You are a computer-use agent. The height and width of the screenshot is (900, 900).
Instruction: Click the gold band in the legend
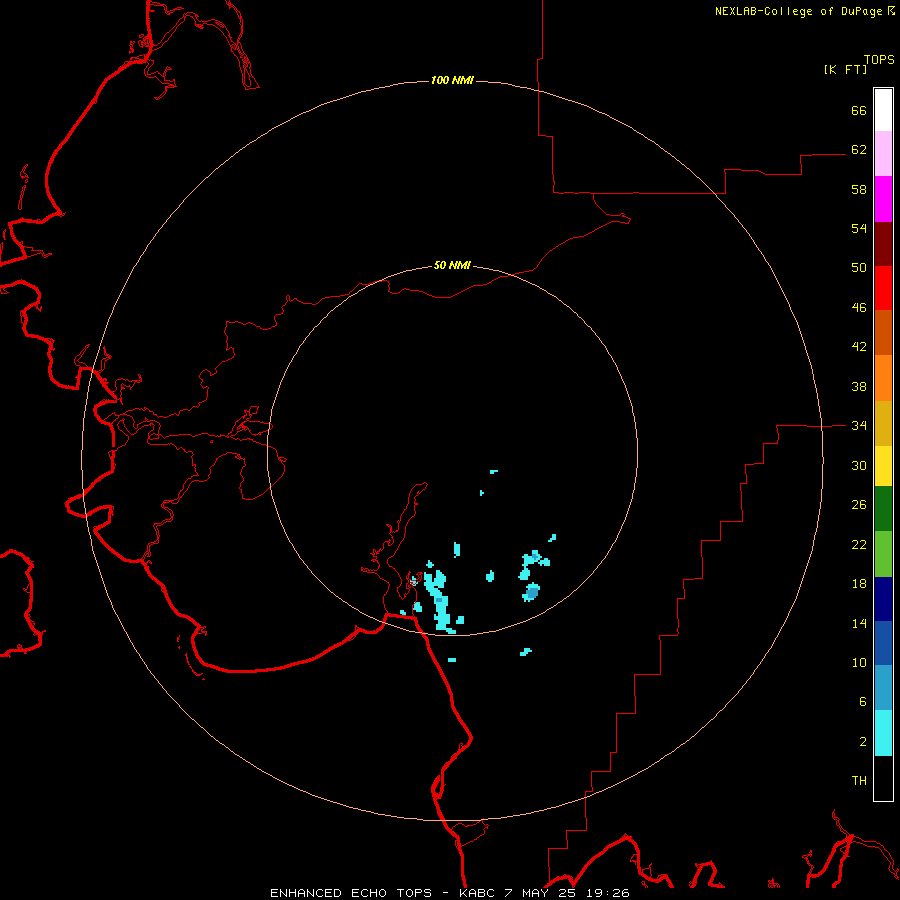[883, 424]
